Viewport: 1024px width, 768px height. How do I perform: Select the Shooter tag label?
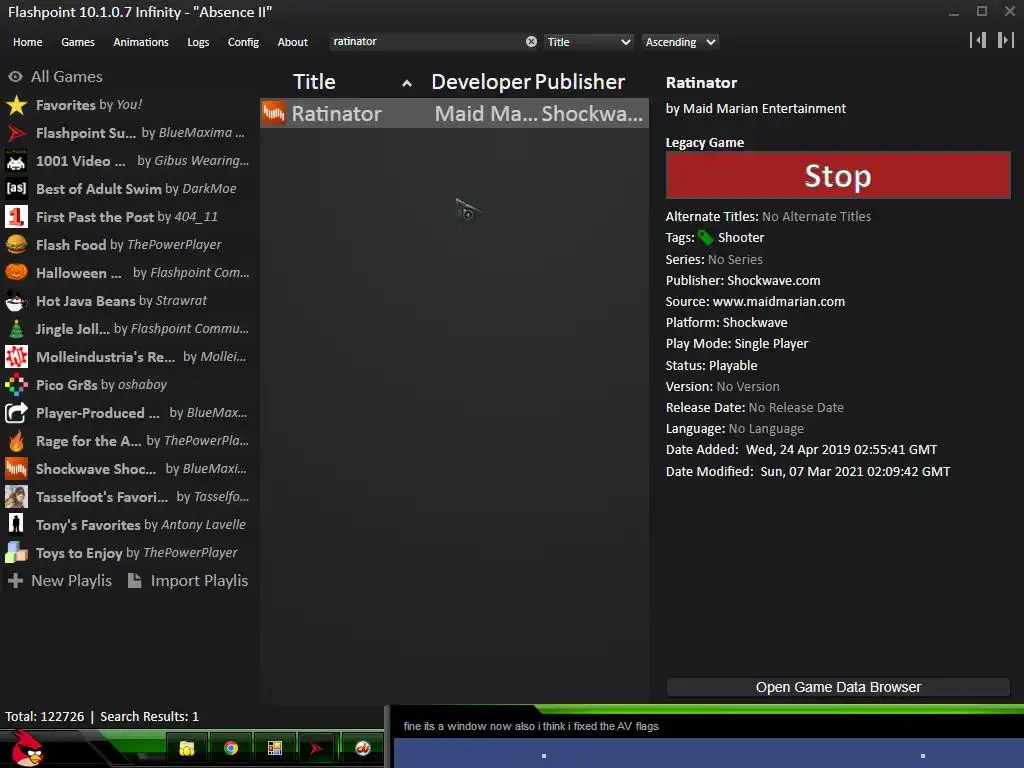(x=741, y=238)
